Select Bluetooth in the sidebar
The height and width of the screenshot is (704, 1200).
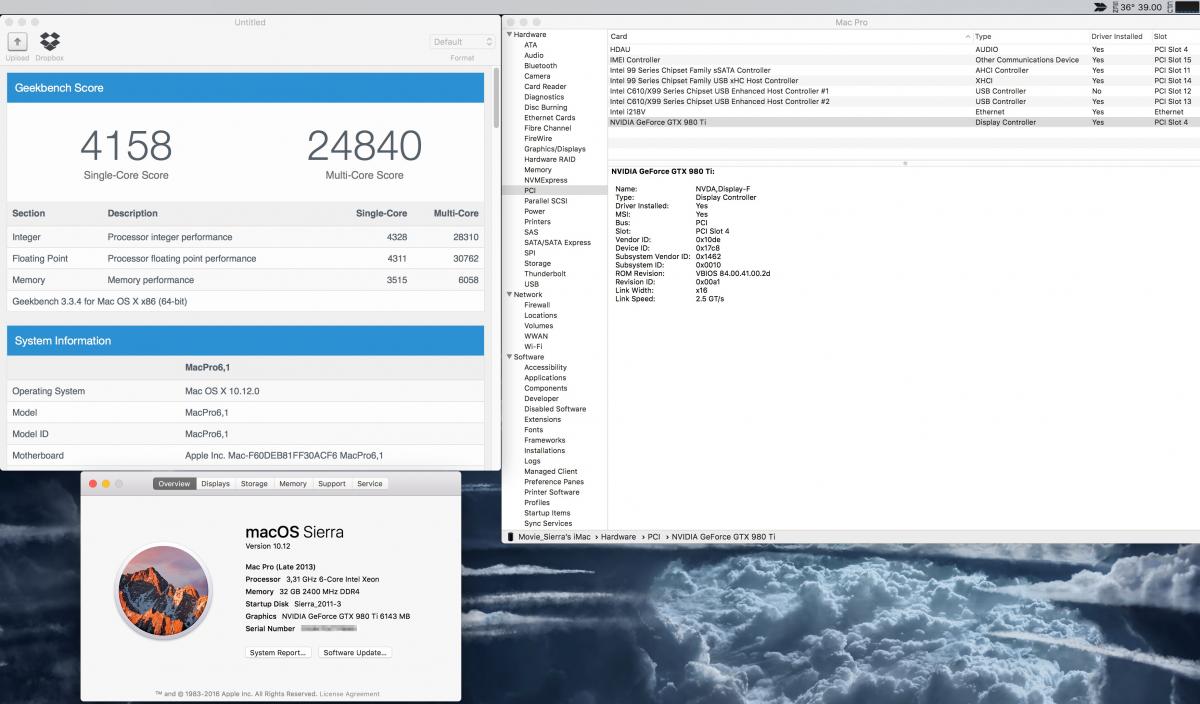541,66
